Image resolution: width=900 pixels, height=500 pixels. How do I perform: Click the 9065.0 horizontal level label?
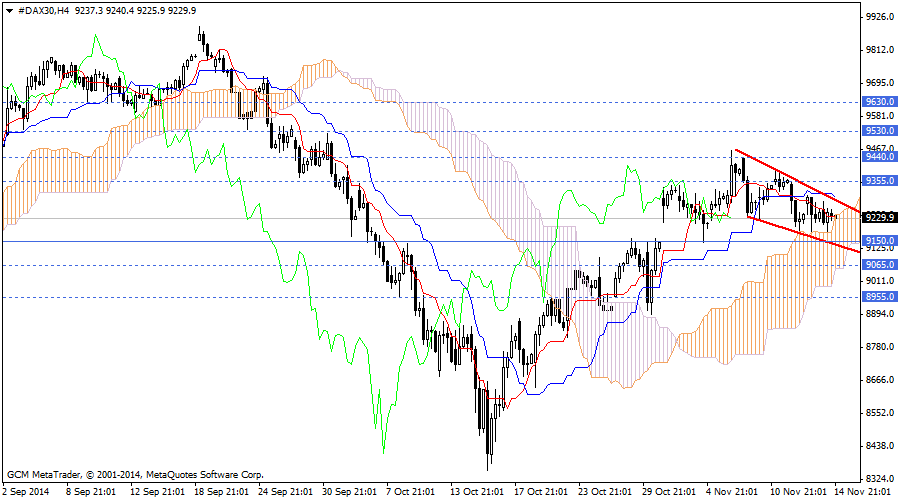880,265
